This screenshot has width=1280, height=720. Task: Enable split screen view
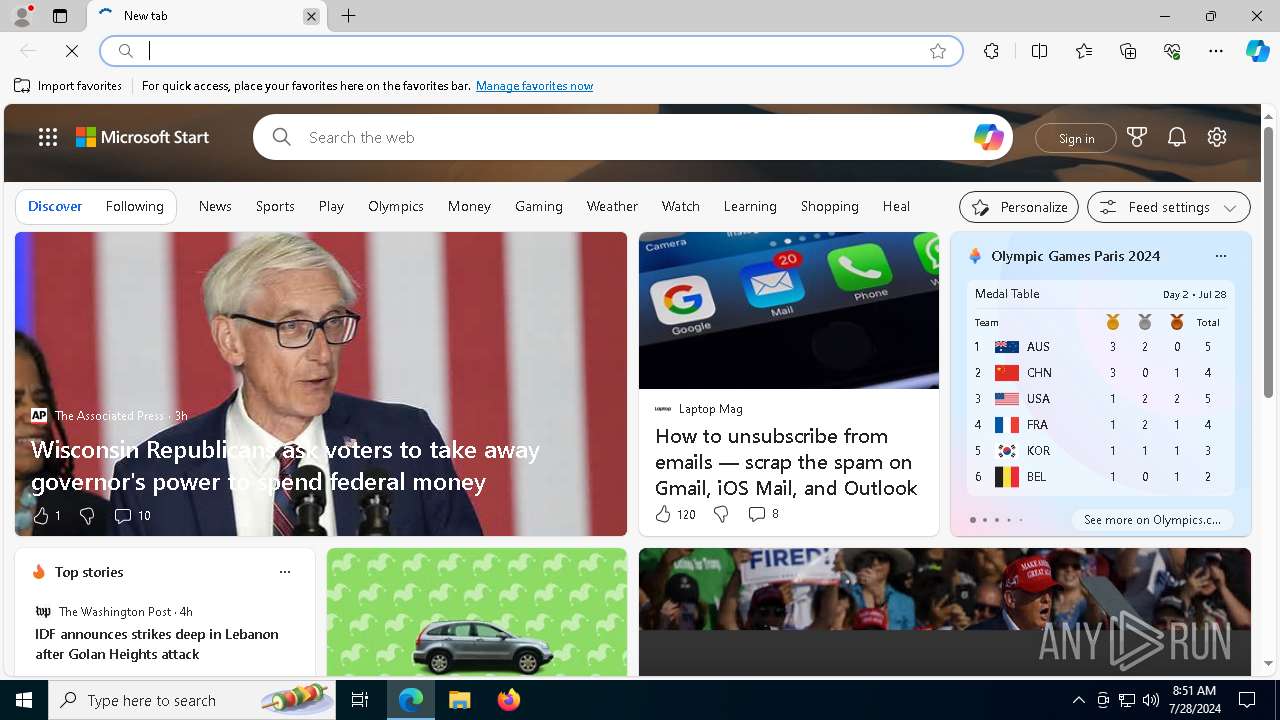coord(1039,51)
